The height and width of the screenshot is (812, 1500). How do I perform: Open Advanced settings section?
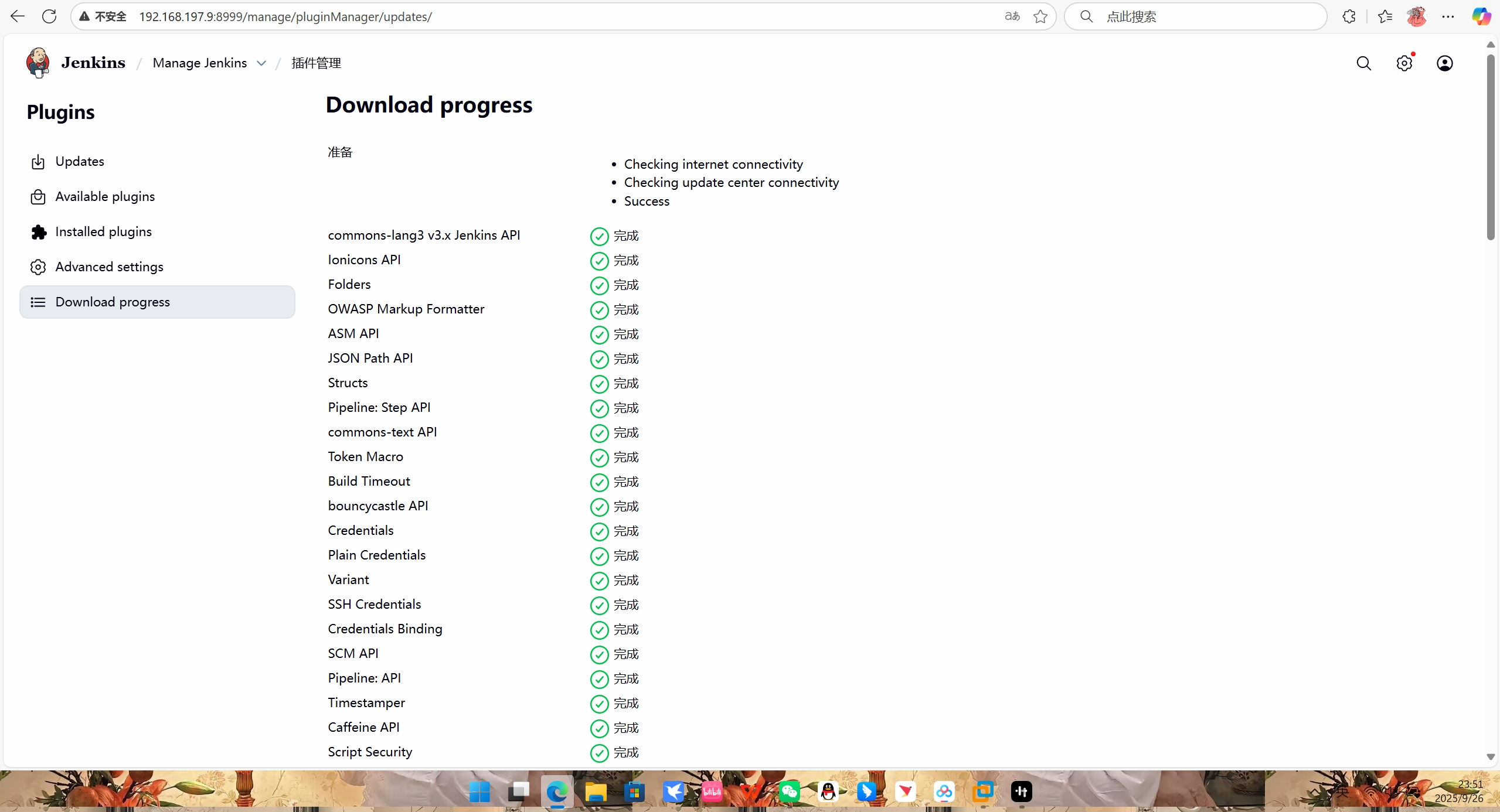pyautogui.click(x=157, y=267)
